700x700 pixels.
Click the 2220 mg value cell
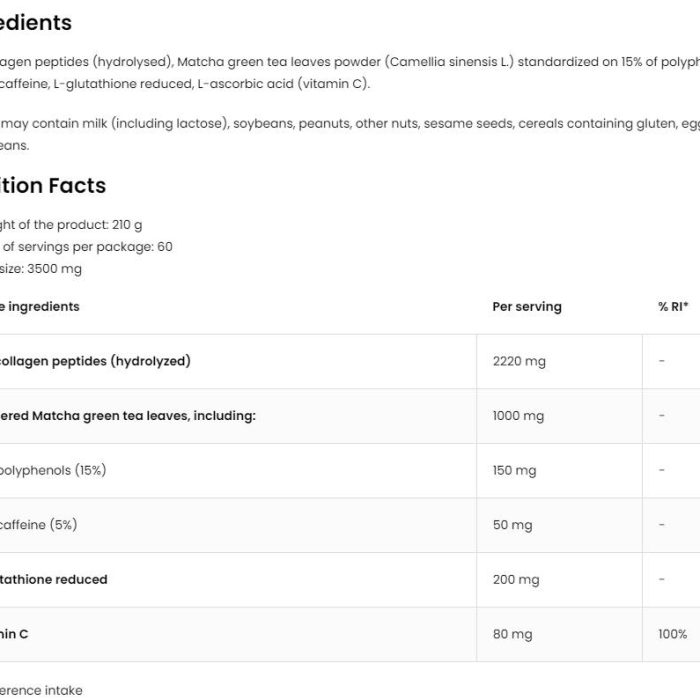tap(519, 361)
